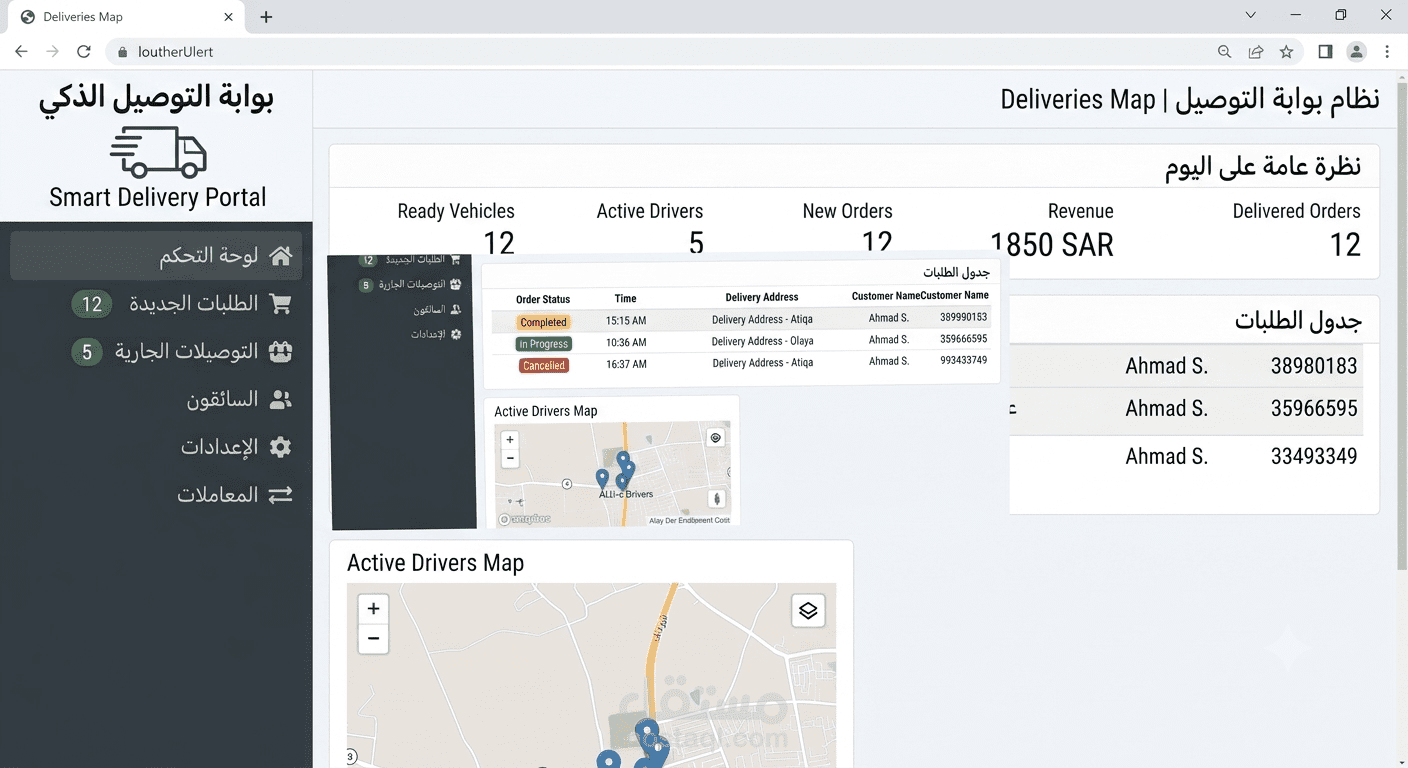The width and height of the screenshot is (1408, 768).
Task: Click the gear icon for الإعدادات
Action: 281,447
